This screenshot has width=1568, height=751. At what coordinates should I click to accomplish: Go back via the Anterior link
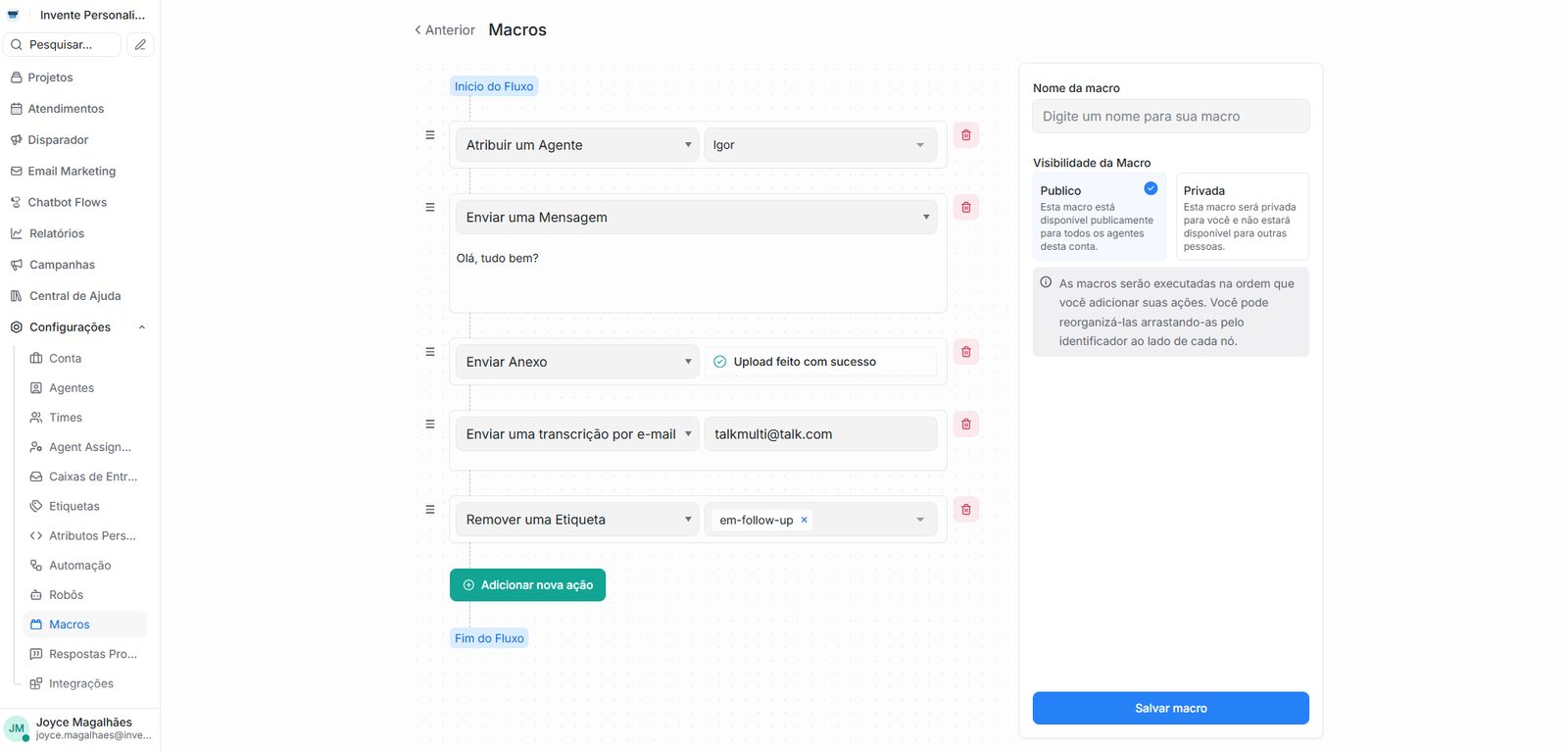(x=444, y=30)
